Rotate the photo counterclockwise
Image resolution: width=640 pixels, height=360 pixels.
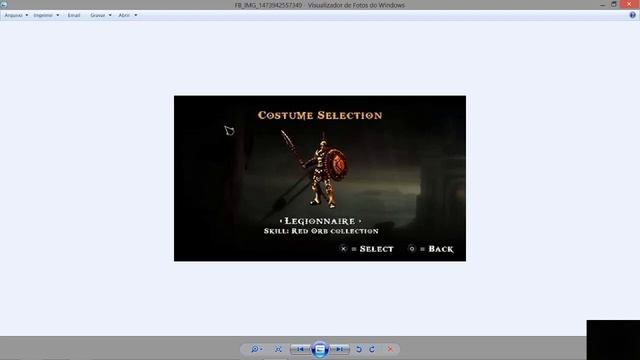pos(359,349)
